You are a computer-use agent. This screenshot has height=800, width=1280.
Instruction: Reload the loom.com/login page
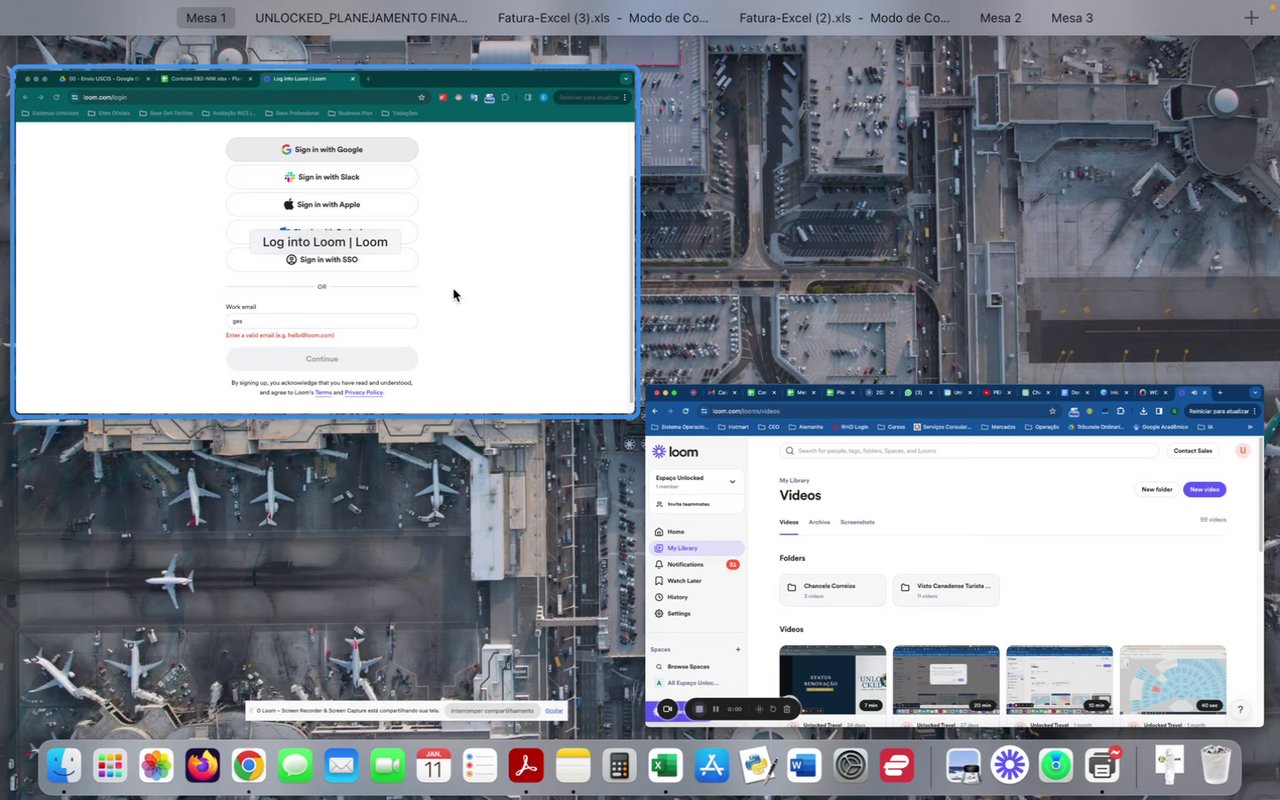56,97
